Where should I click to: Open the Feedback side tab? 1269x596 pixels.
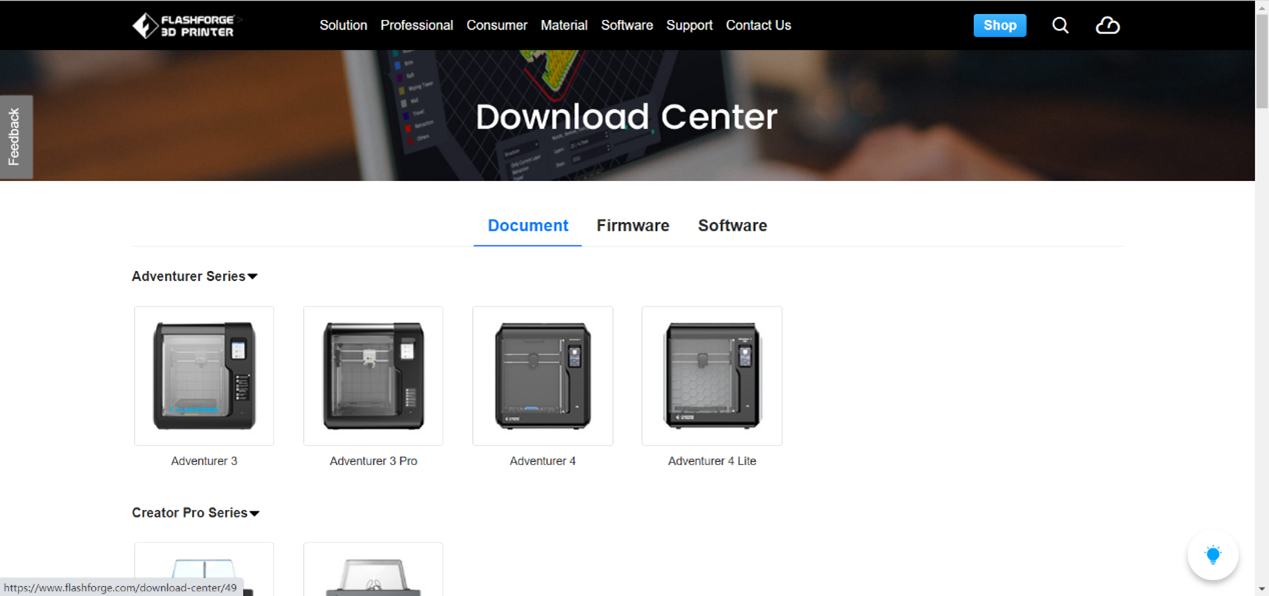pyautogui.click(x=16, y=137)
